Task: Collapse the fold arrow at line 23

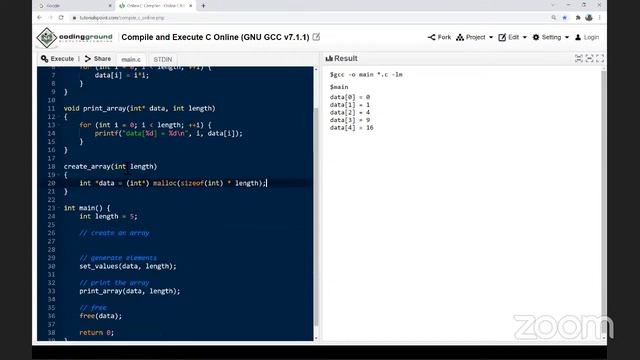Action: coord(59,208)
